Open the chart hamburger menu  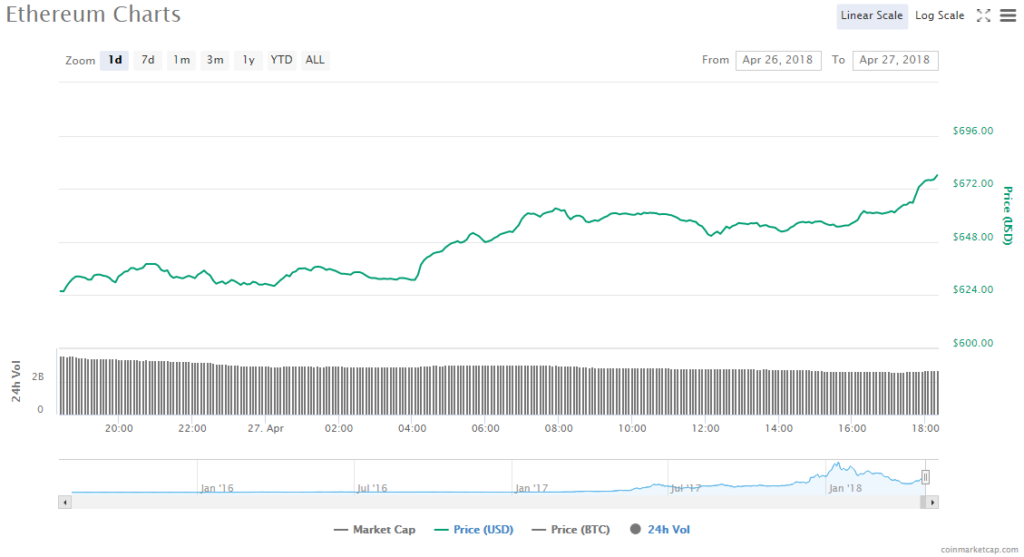pyautogui.click(x=1007, y=15)
